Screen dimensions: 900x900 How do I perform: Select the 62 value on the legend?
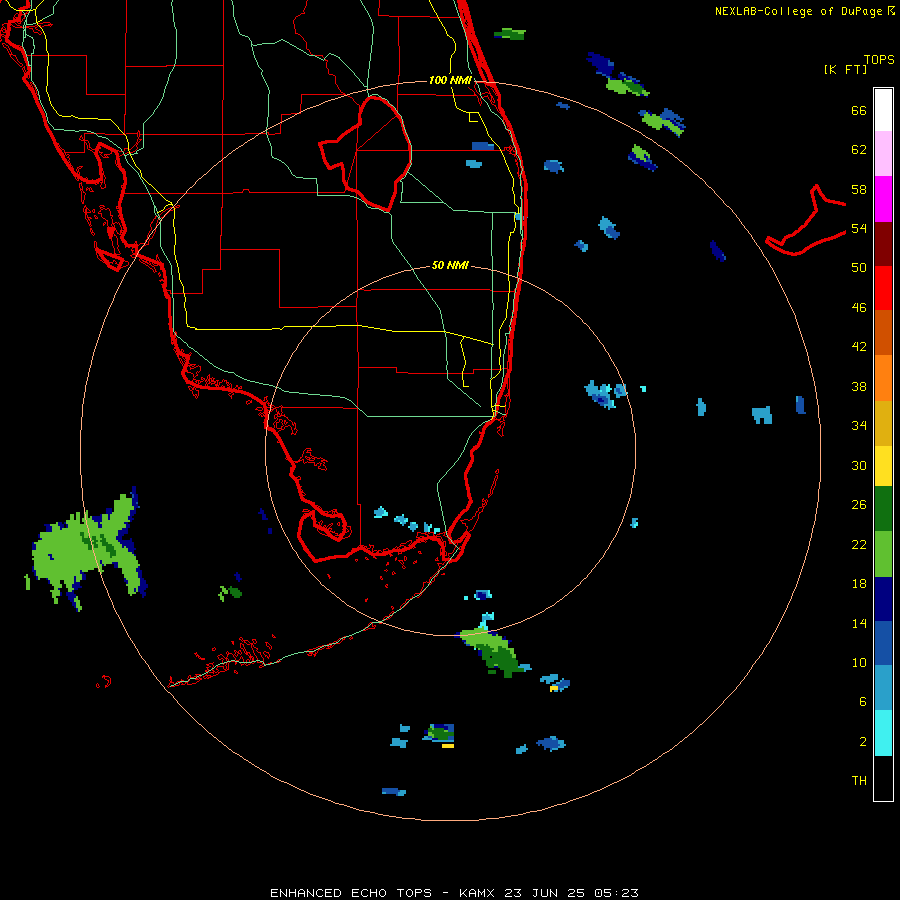pos(859,150)
